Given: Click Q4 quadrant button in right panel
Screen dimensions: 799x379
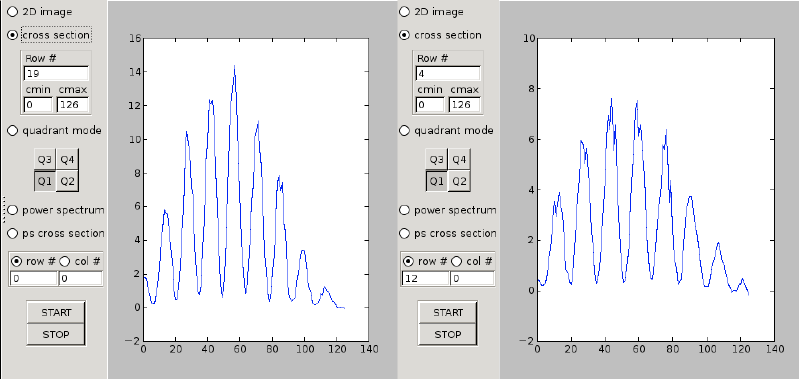Looking at the screenshot, I should click(x=459, y=159).
